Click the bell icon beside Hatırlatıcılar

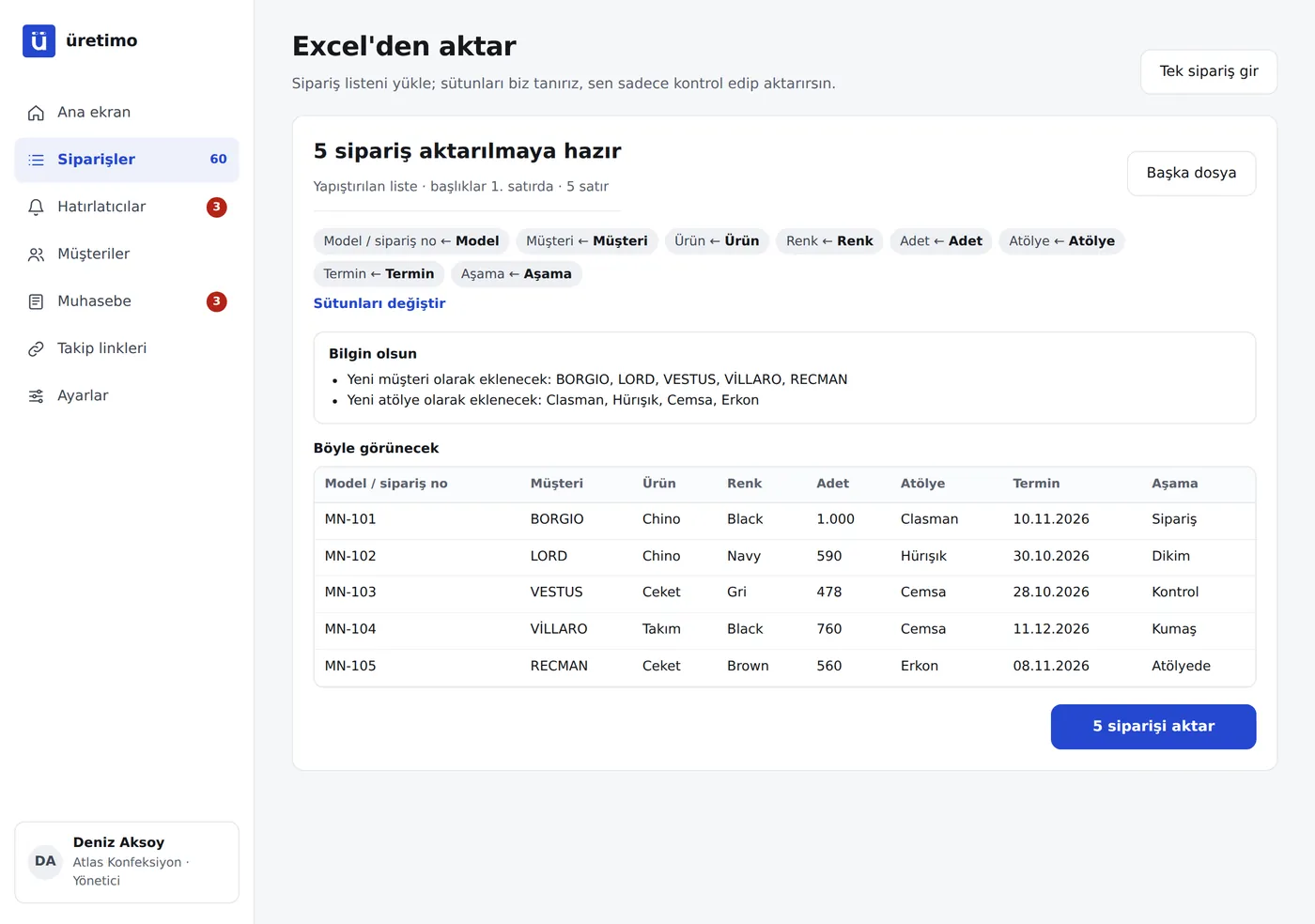tap(36, 207)
